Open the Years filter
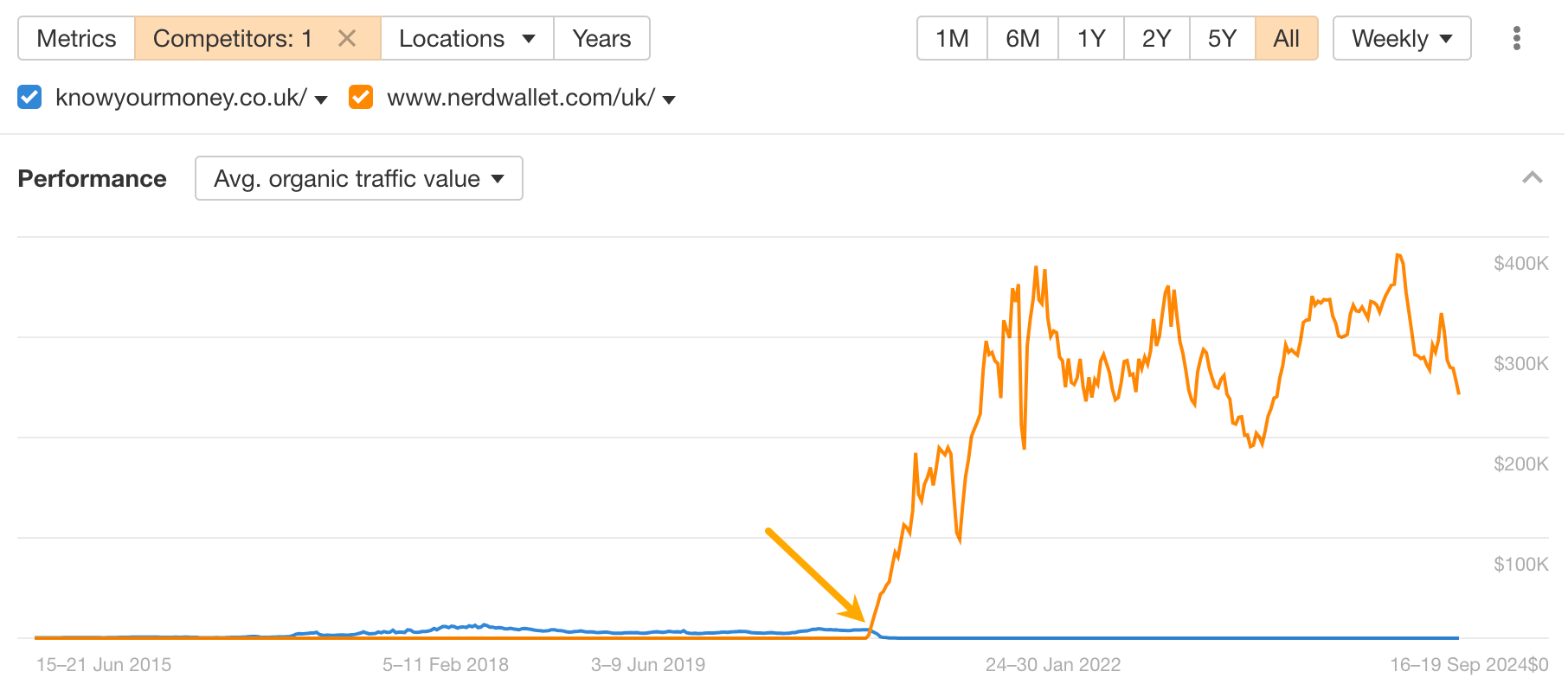Image resolution: width=1568 pixels, height=697 pixels. click(601, 38)
